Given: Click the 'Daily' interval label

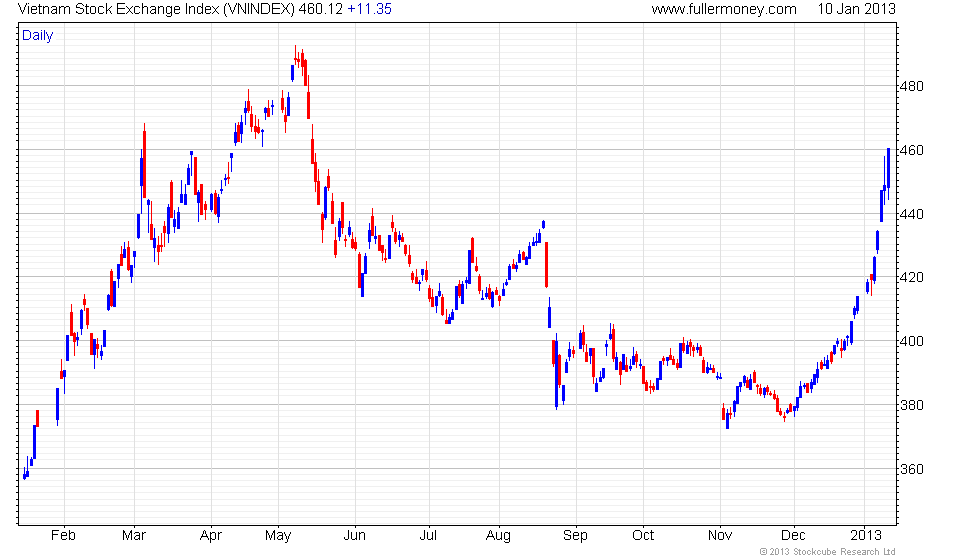Looking at the screenshot, I should click(x=38, y=36).
